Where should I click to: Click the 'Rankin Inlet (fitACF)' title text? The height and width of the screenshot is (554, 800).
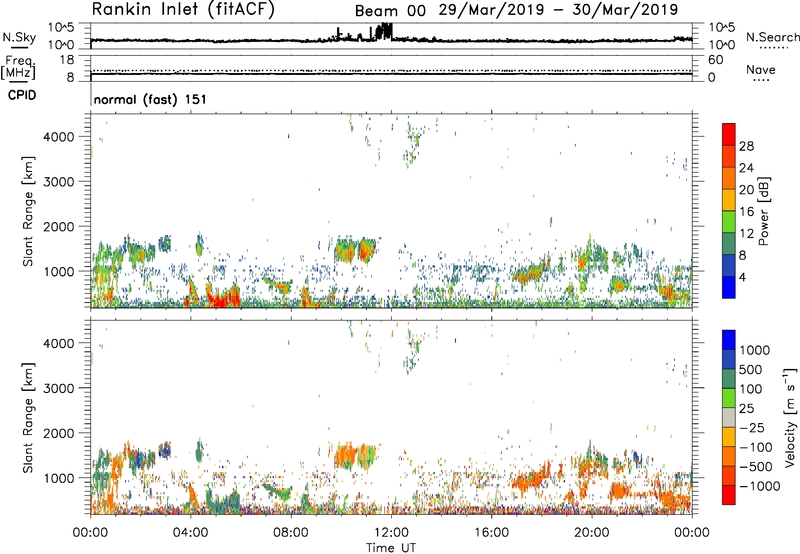[183, 9]
